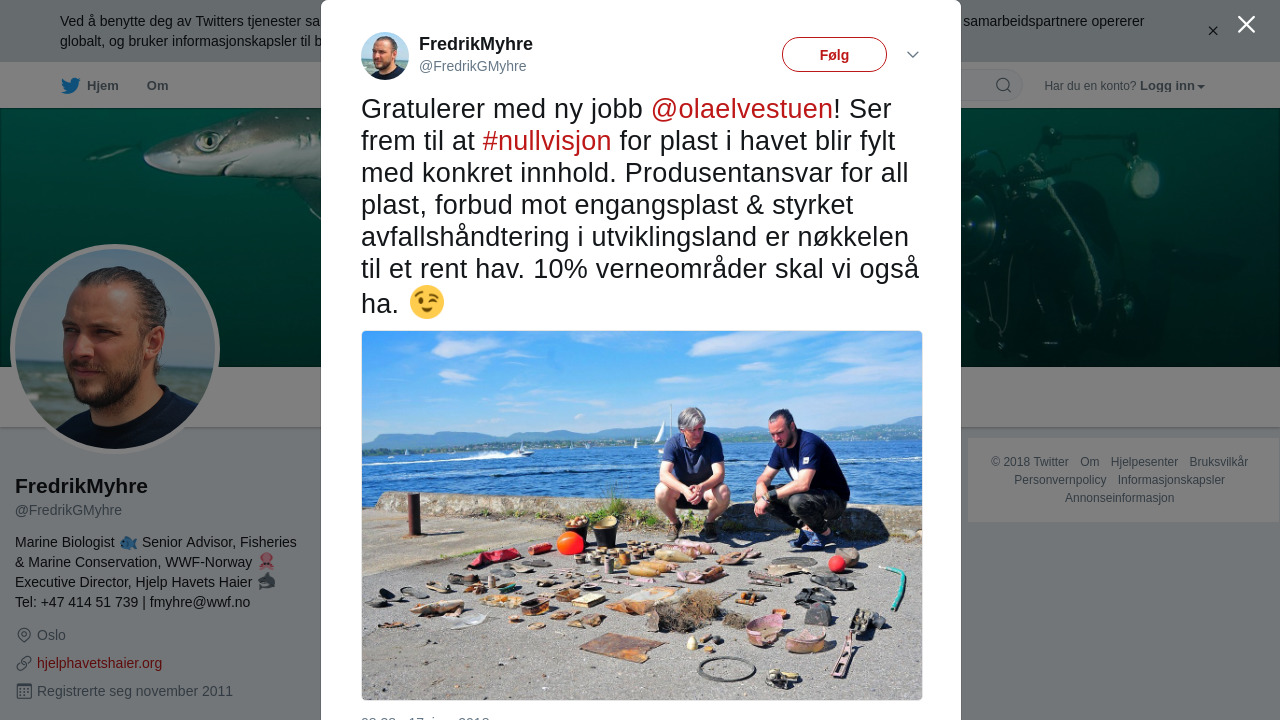
Task: Click the search magnifier icon
Action: click(1003, 85)
